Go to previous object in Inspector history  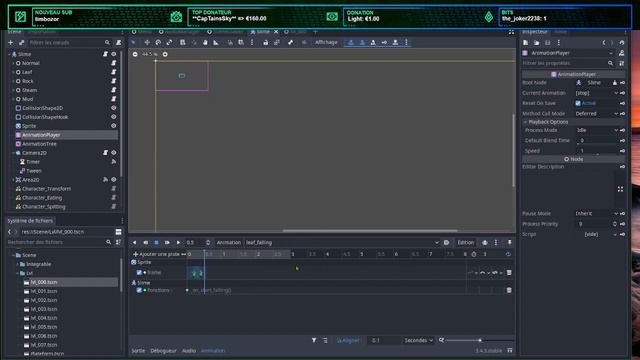604,42
